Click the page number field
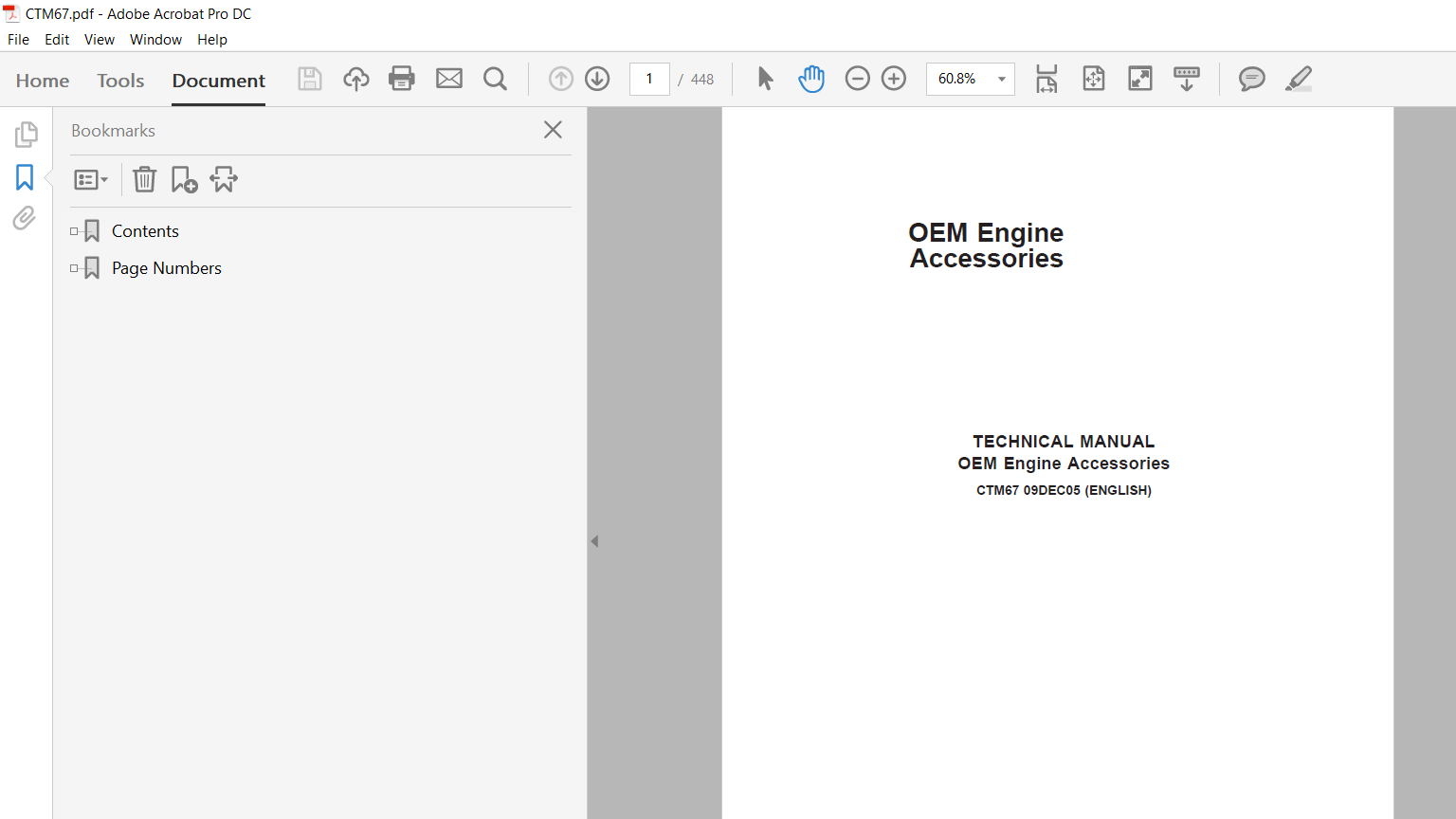1456x819 pixels. click(649, 79)
